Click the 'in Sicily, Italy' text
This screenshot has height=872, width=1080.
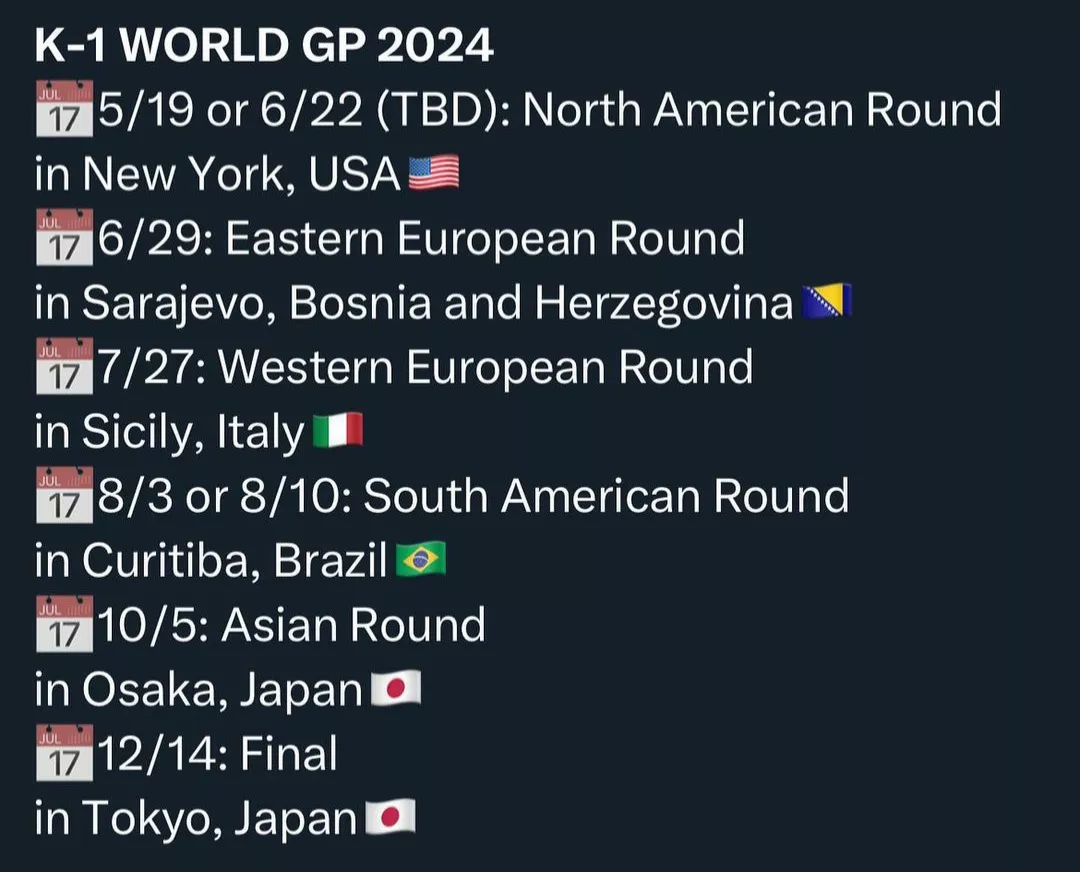(169, 432)
